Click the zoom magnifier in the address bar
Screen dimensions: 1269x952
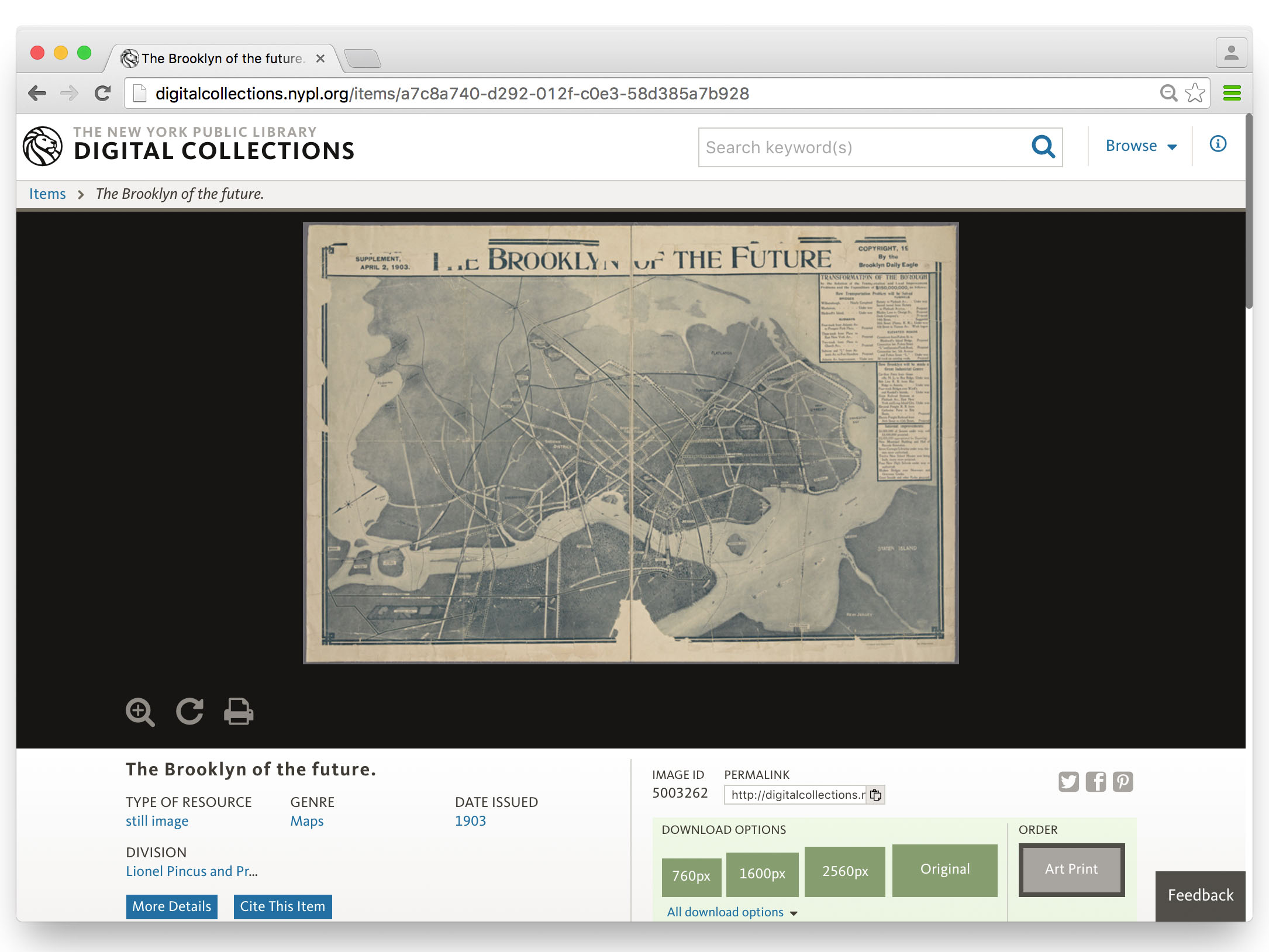pos(1168,94)
